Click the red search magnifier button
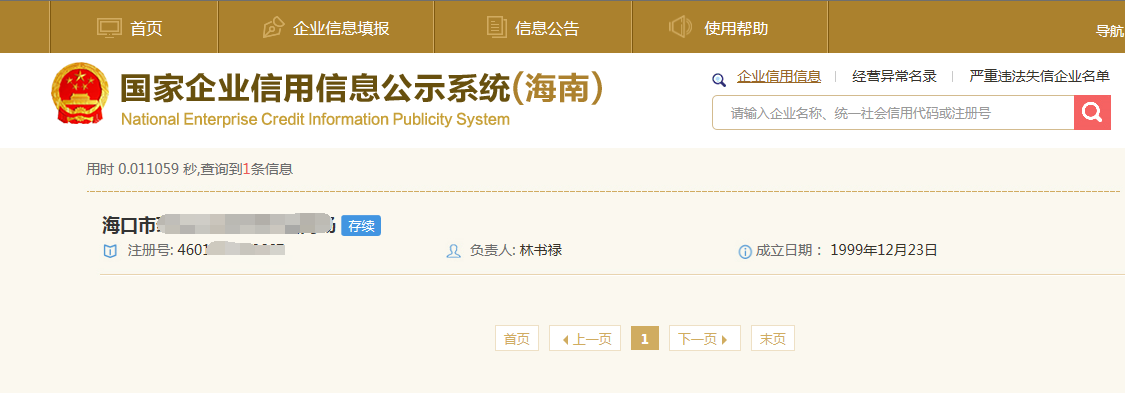The height and width of the screenshot is (393, 1125). tap(1092, 113)
